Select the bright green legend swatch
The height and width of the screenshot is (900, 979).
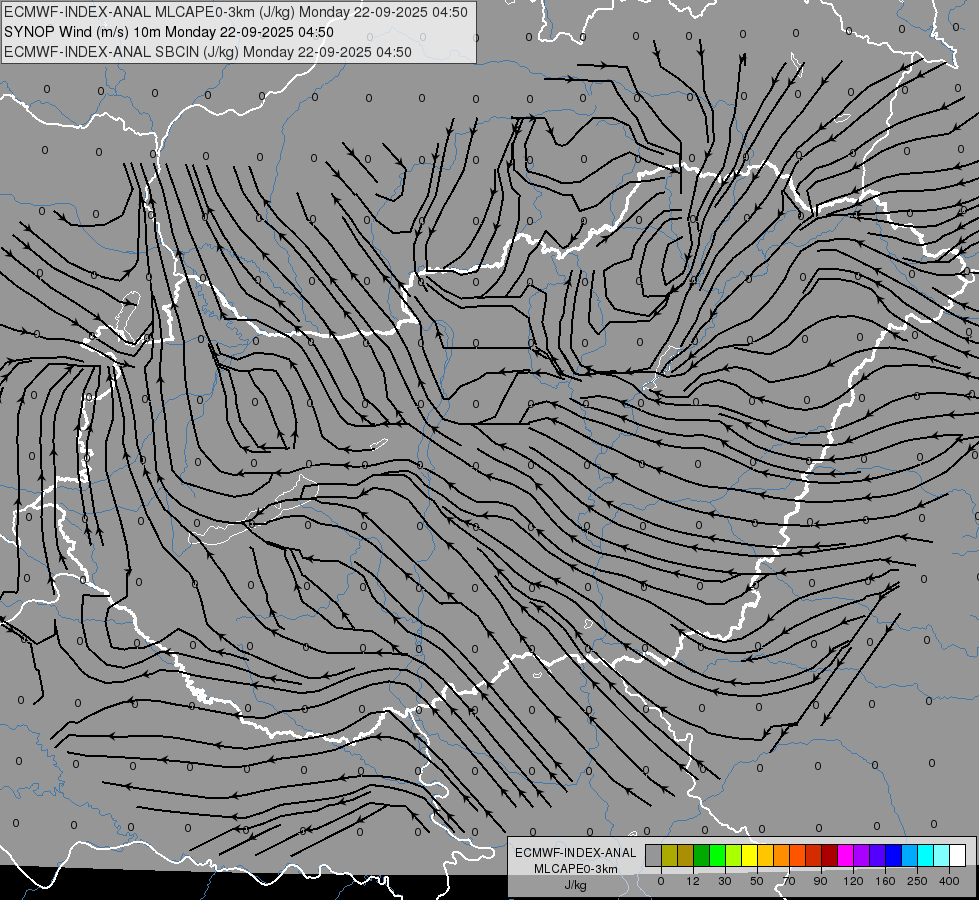(x=717, y=855)
